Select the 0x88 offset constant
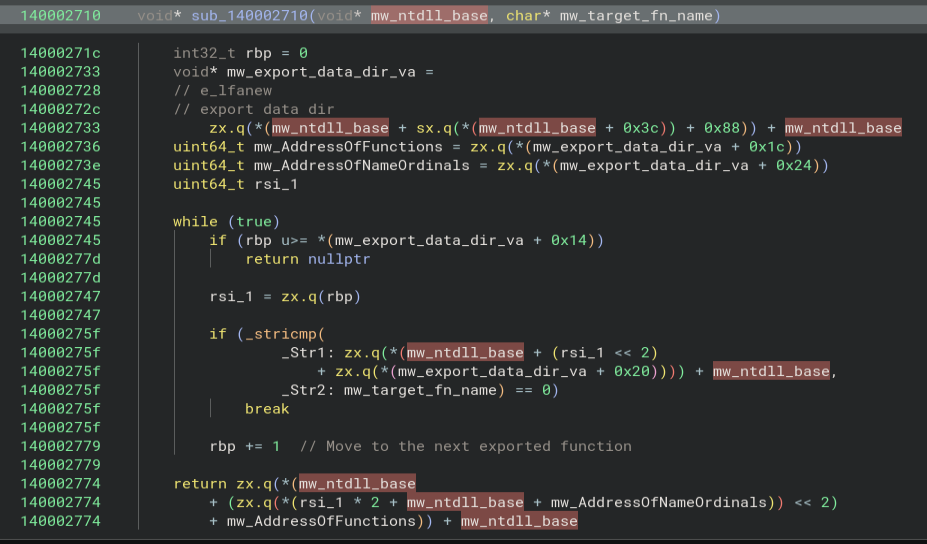The width and height of the screenshot is (927, 544). pos(721,128)
